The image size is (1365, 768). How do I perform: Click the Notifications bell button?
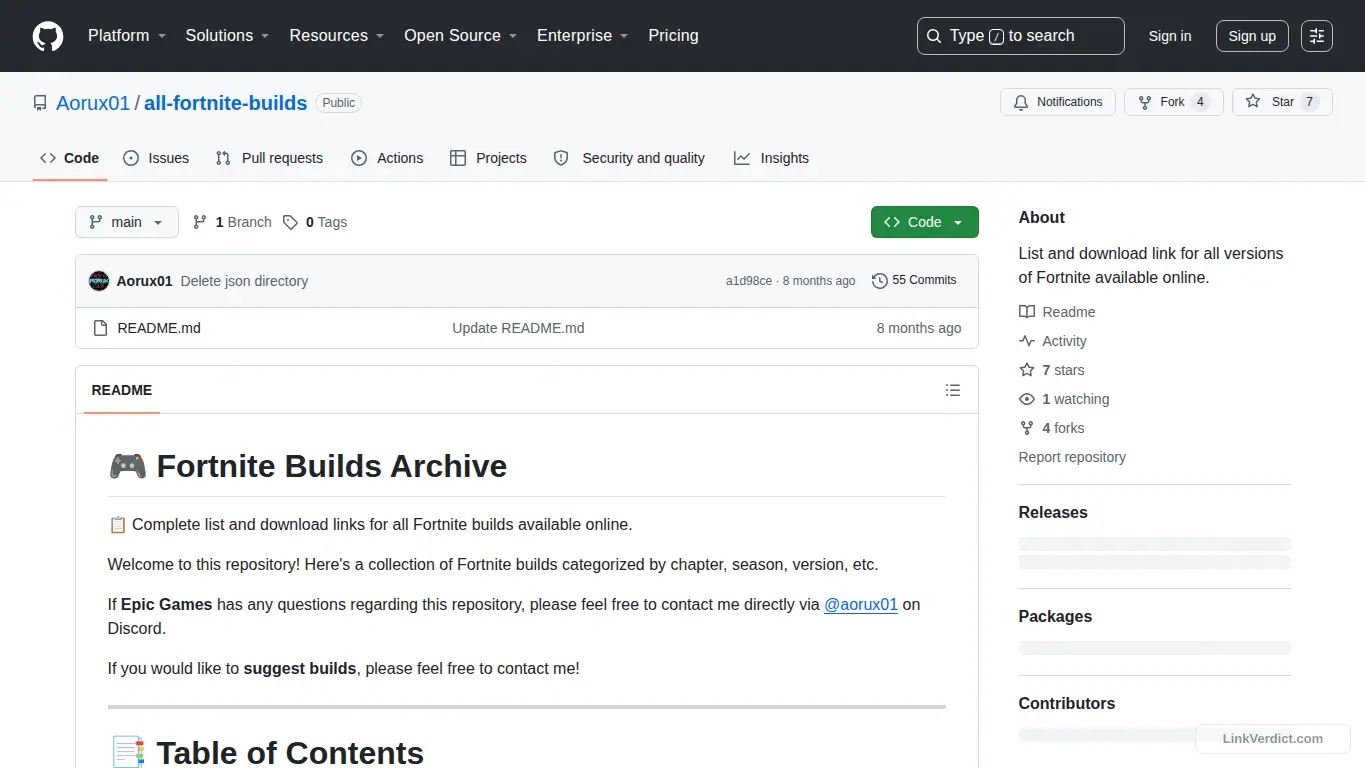pyautogui.click(x=1058, y=102)
